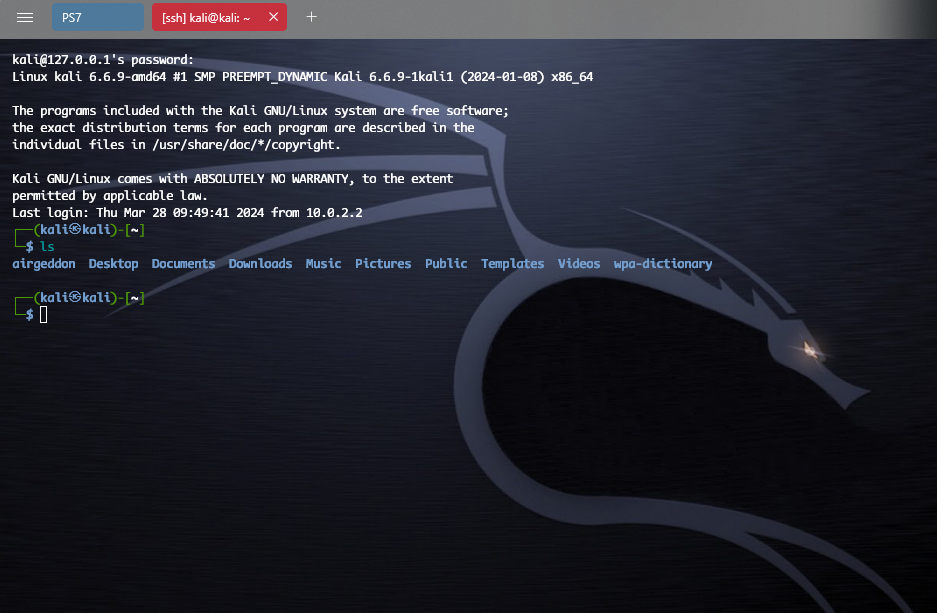This screenshot has height=613, width=937.
Task: Click the Linux kali kernel version line
Action: tap(302, 76)
